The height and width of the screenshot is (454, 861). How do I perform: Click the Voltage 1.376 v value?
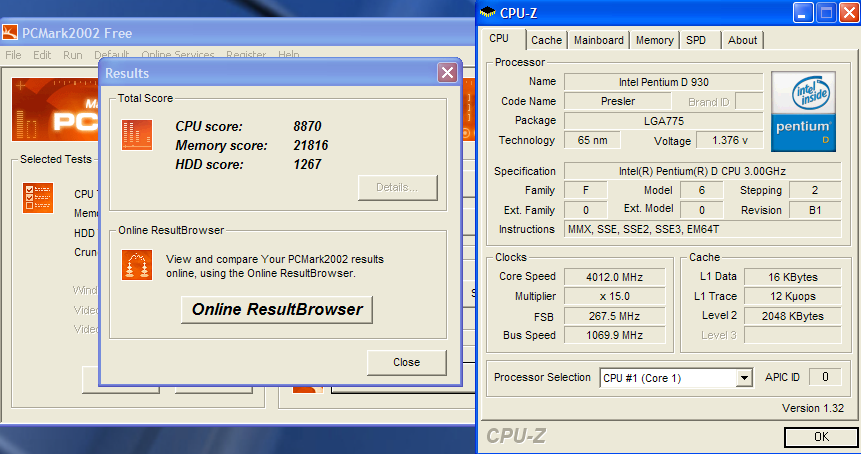(730, 140)
